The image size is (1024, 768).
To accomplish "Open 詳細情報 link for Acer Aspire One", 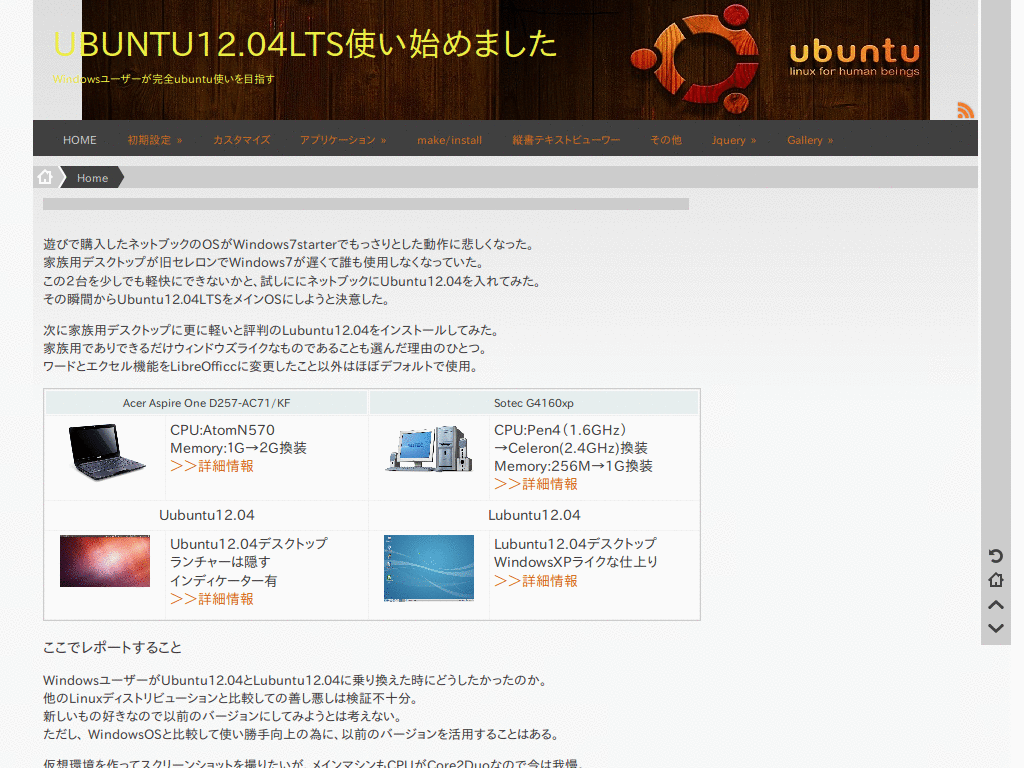I will [x=212, y=466].
